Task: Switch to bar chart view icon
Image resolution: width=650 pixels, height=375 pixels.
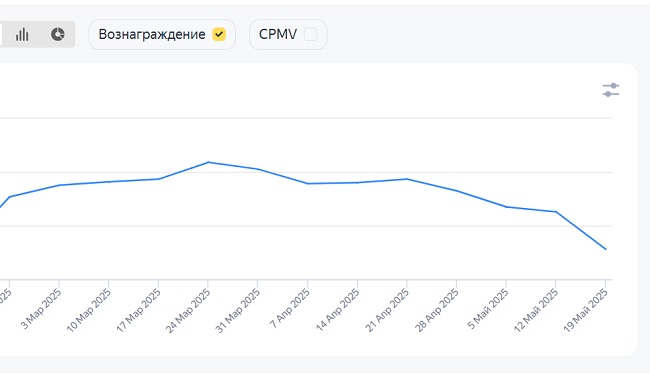Action: click(x=22, y=34)
